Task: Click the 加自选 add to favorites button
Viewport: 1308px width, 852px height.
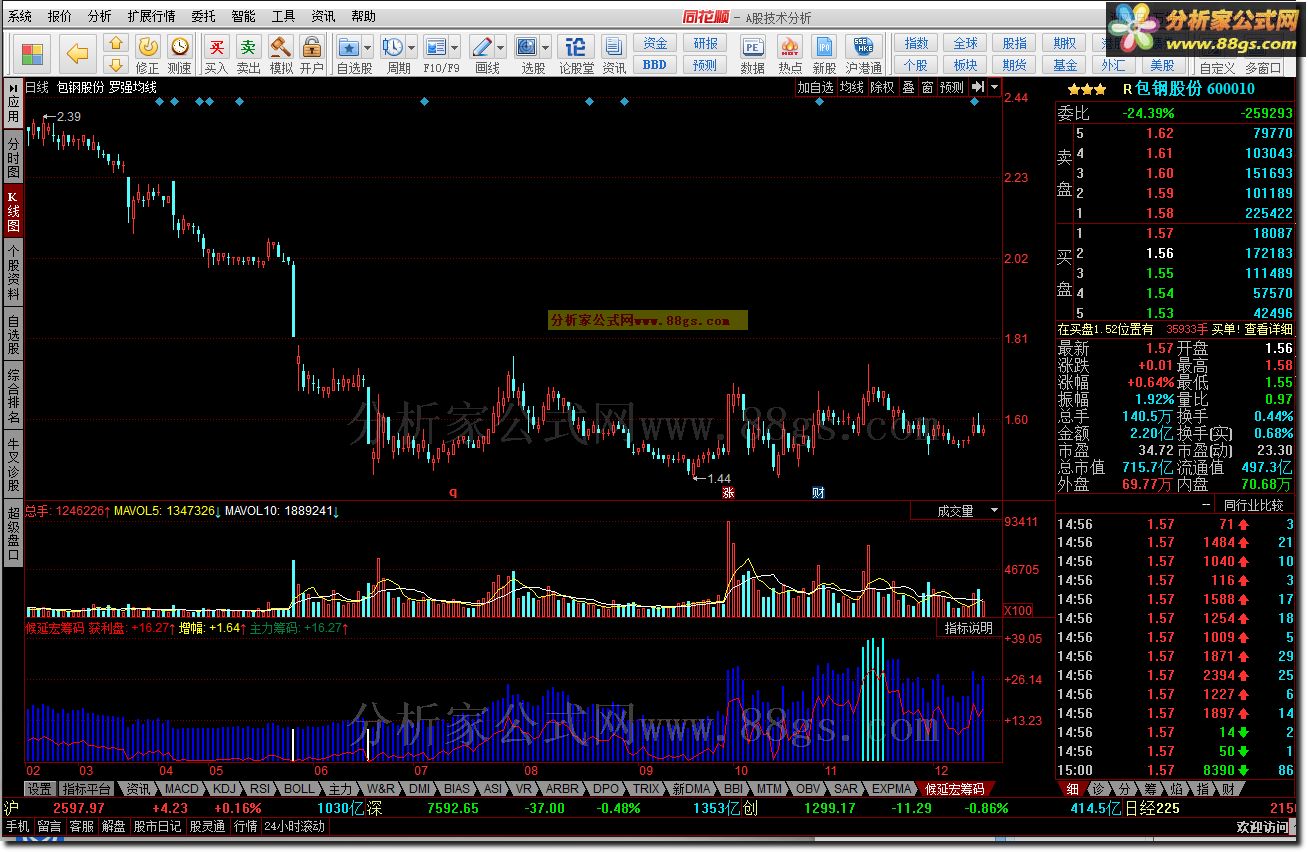Action: [x=815, y=88]
